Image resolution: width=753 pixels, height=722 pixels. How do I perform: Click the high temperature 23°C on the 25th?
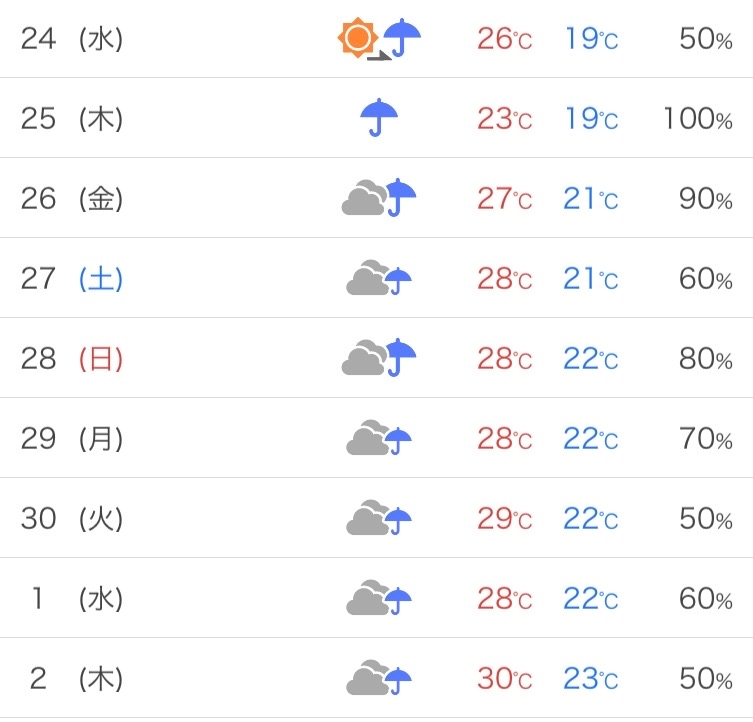coord(505,118)
